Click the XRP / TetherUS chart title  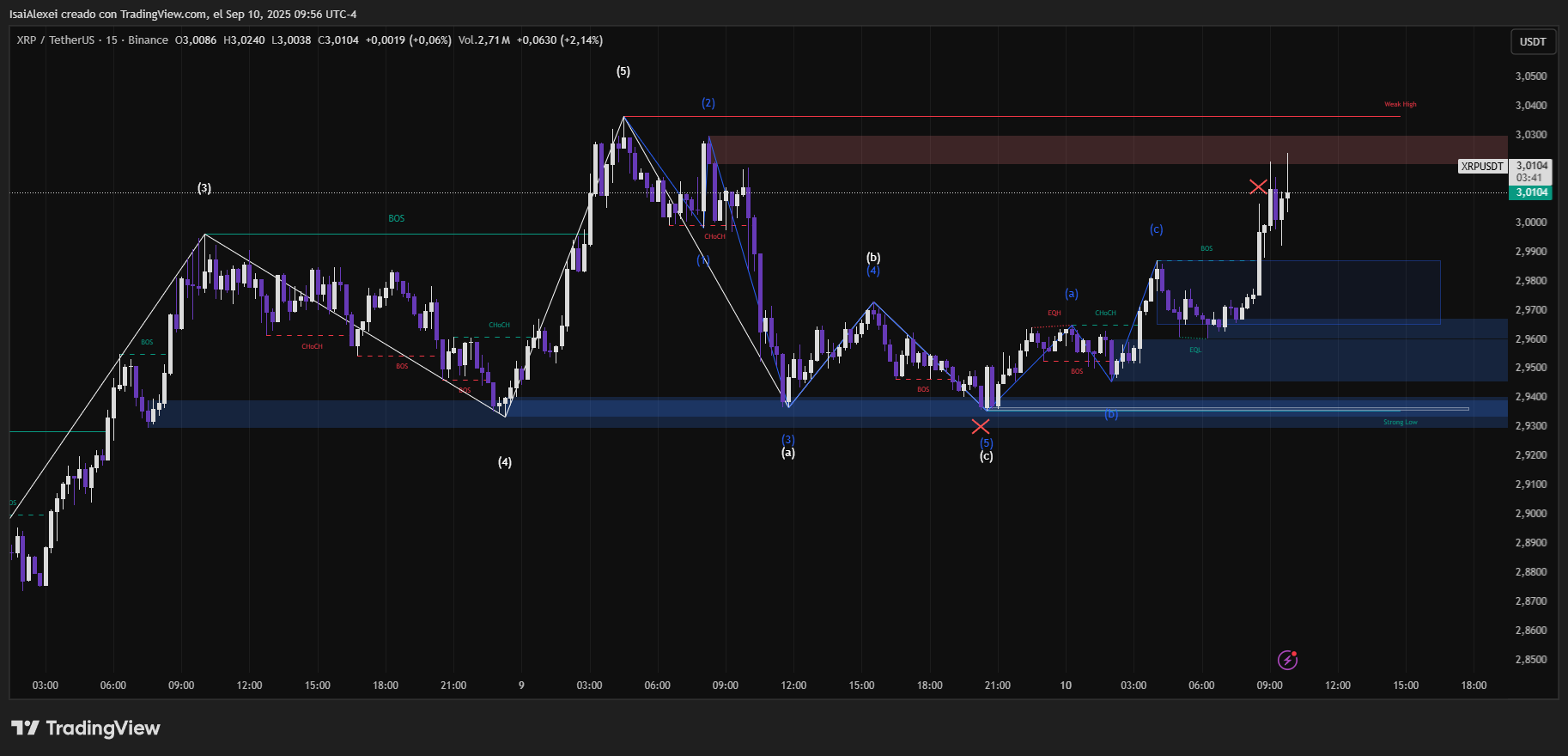[x=55, y=40]
